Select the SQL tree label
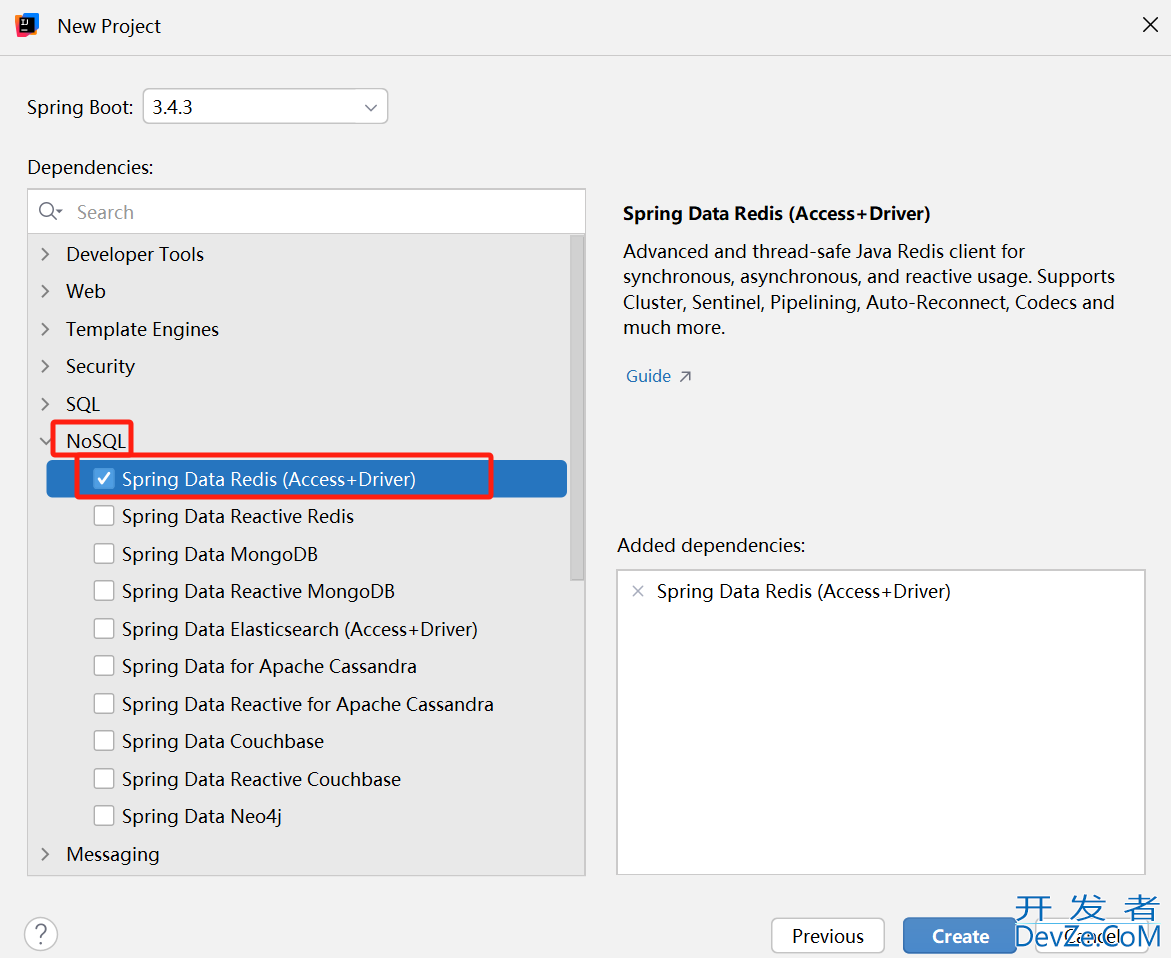The height and width of the screenshot is (958, 1171). tap(83, 404)
